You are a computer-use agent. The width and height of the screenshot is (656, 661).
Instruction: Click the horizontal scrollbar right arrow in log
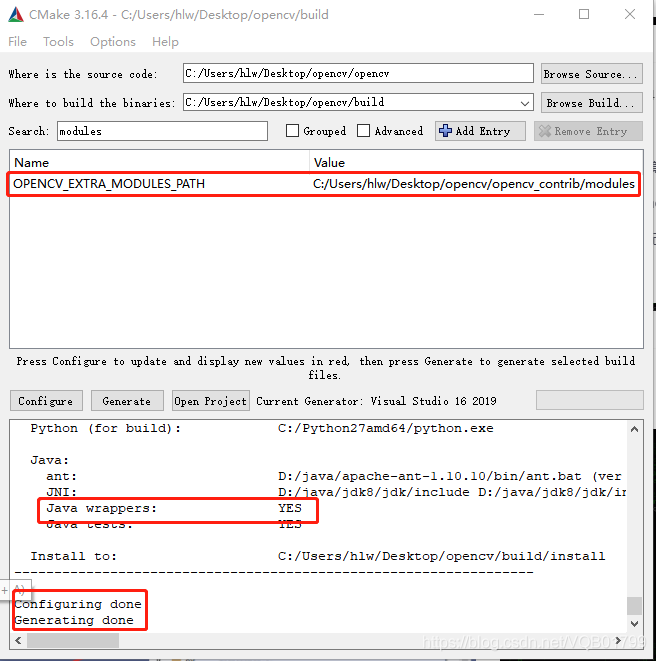618,641
